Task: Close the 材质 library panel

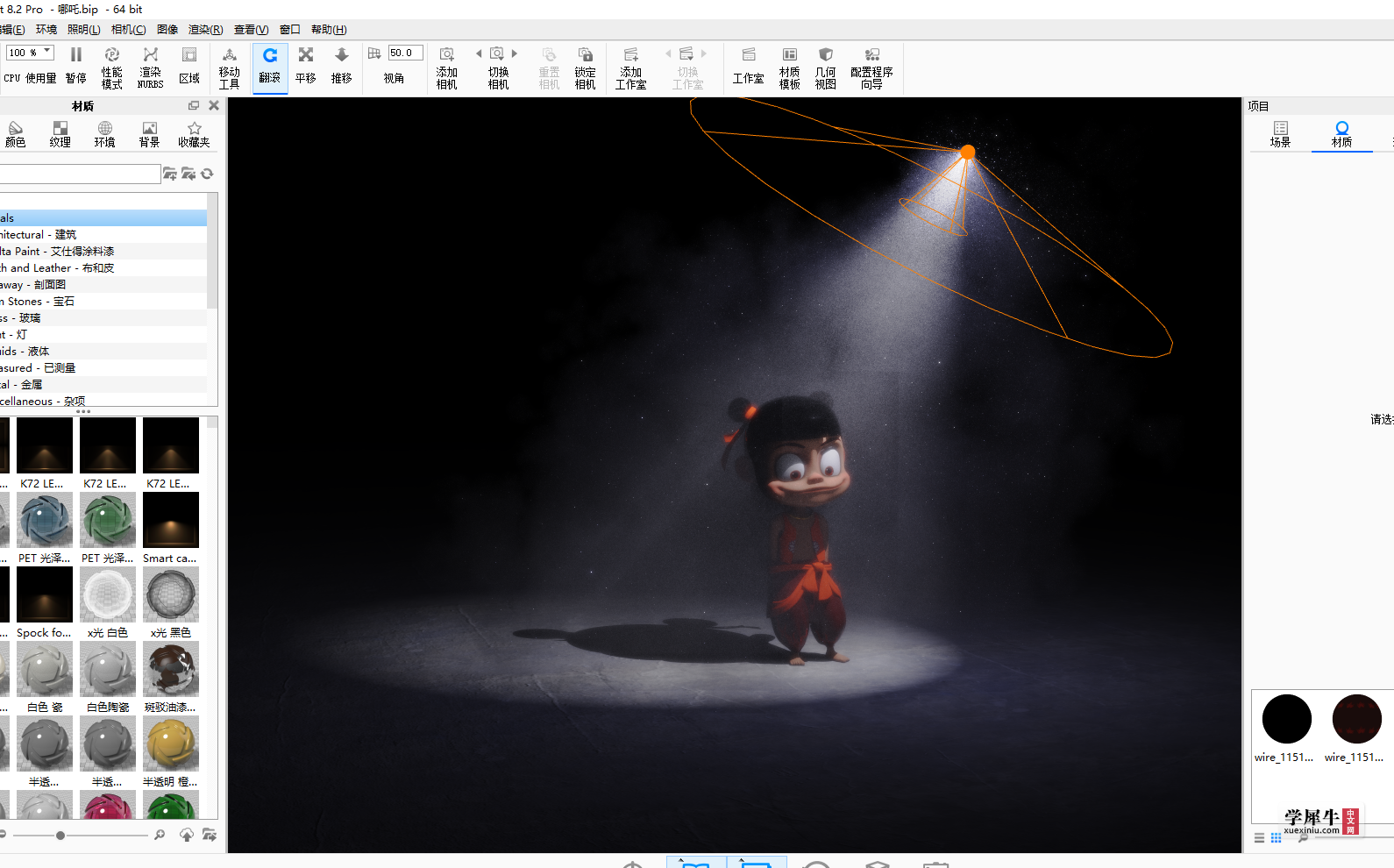Action: click(214, 105)
